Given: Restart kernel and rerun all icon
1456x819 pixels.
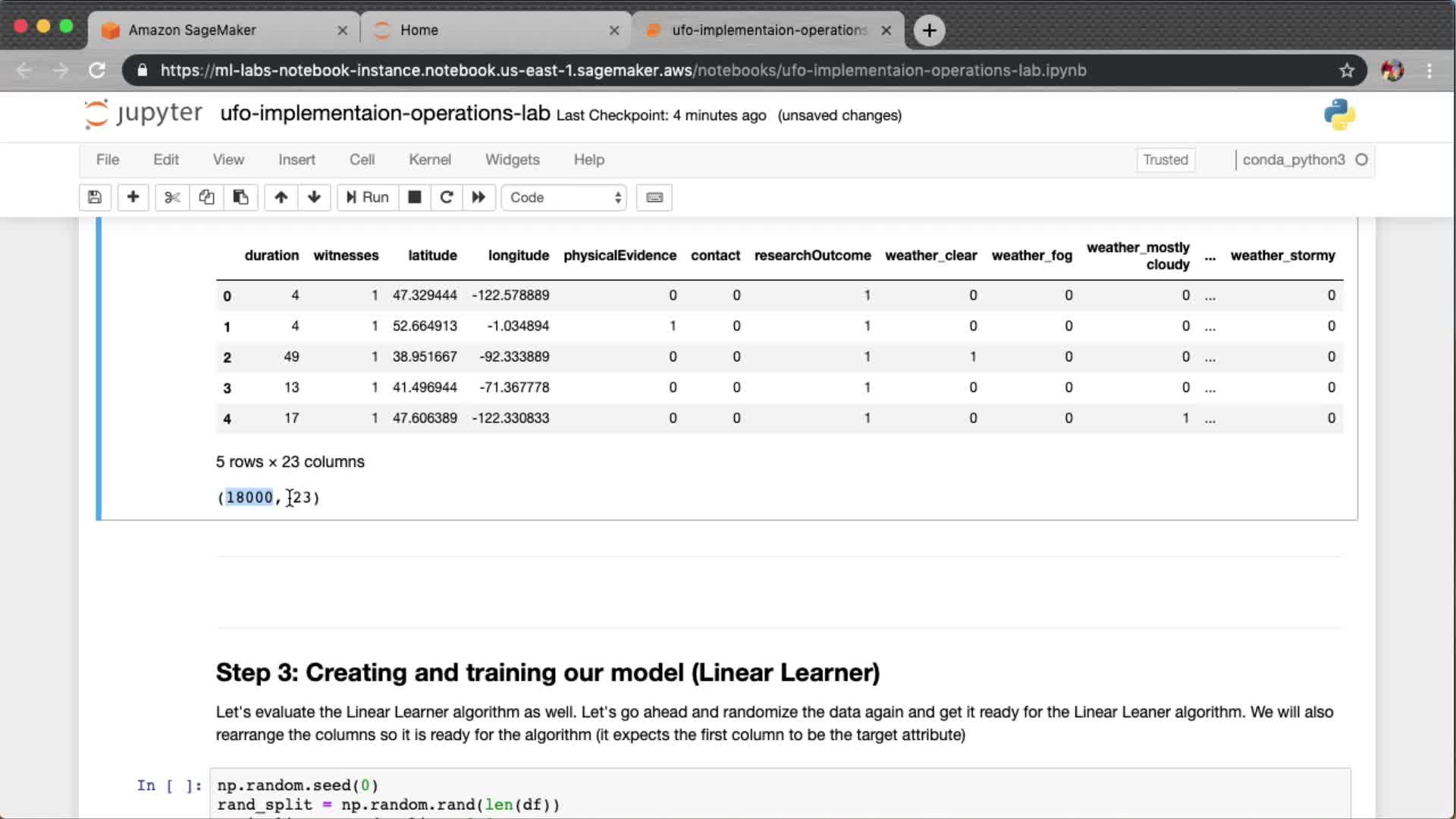Looking at the screenshot, I should 479,197.
